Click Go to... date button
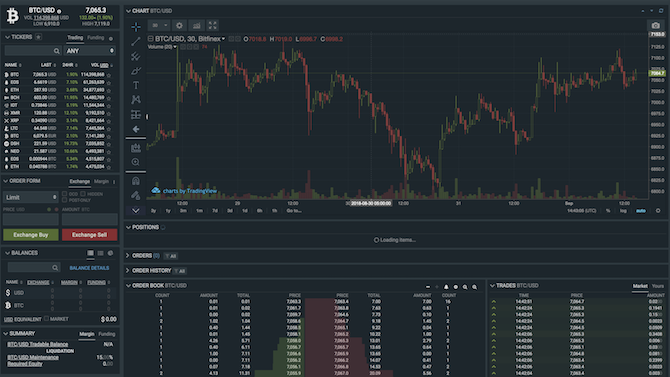The height and width of the screenshot is (377, 670). coord(294,211)
